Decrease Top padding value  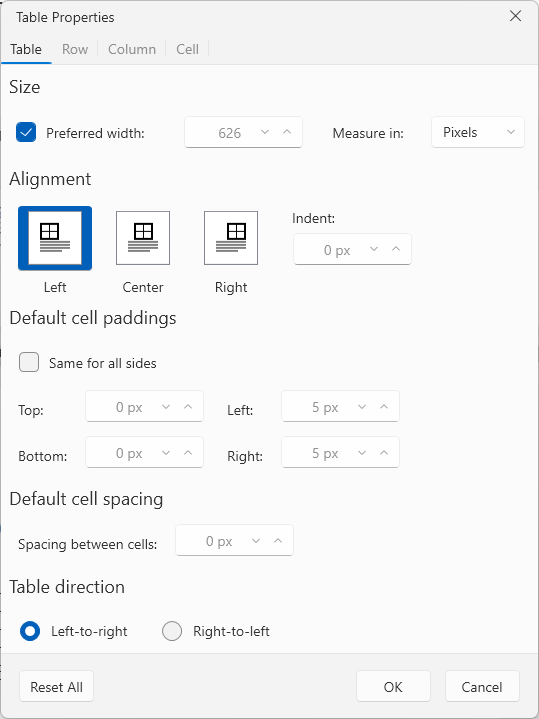[166, 406]
